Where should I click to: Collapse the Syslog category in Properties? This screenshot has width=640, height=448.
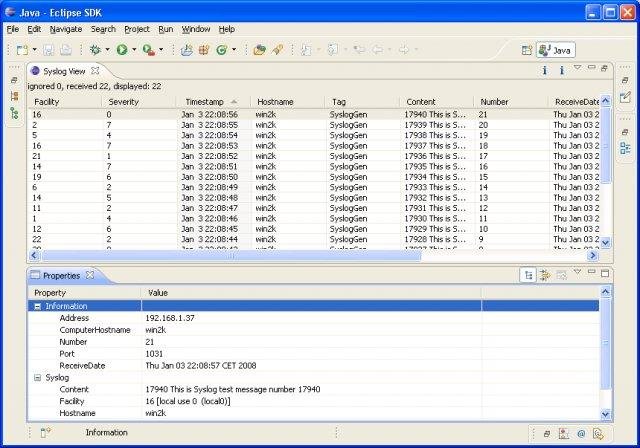[37, 378]
